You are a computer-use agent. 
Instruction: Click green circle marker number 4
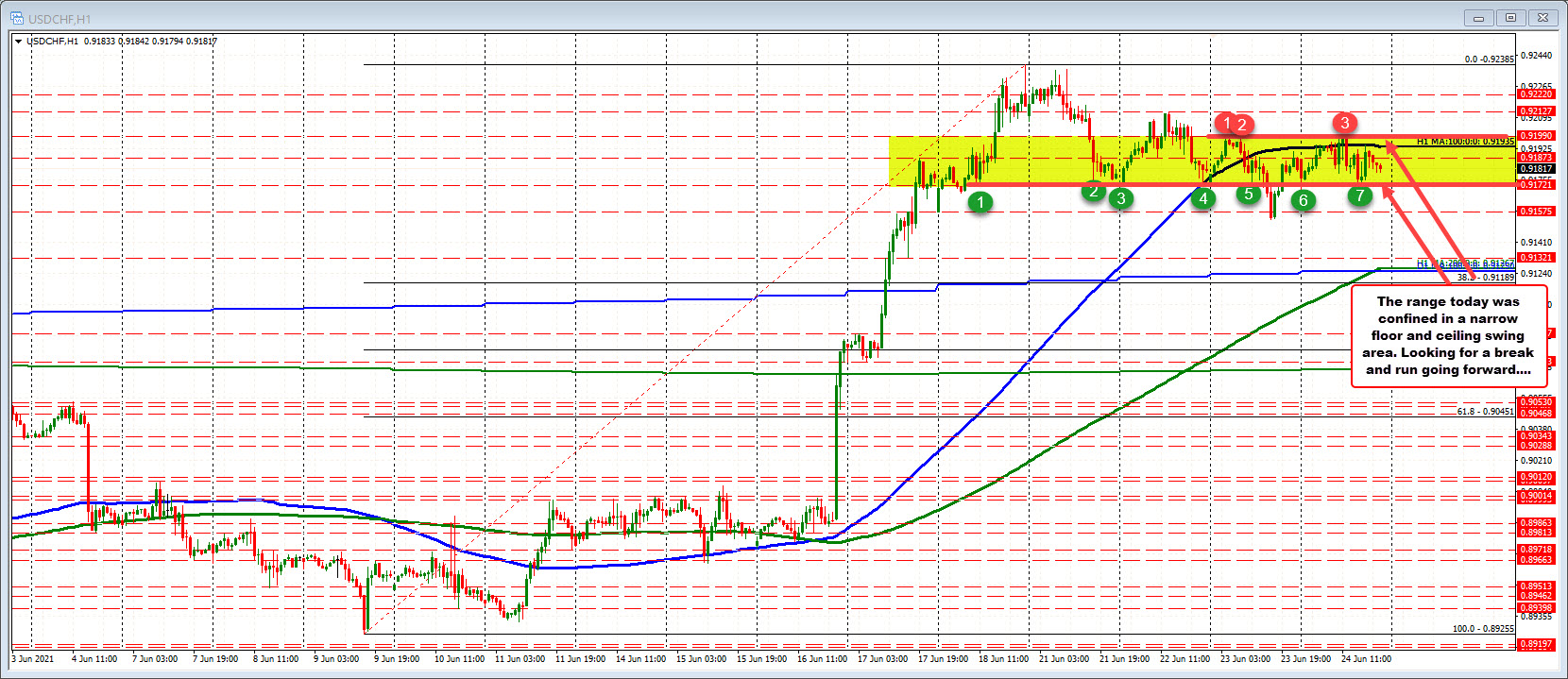tap(1203, 198)
